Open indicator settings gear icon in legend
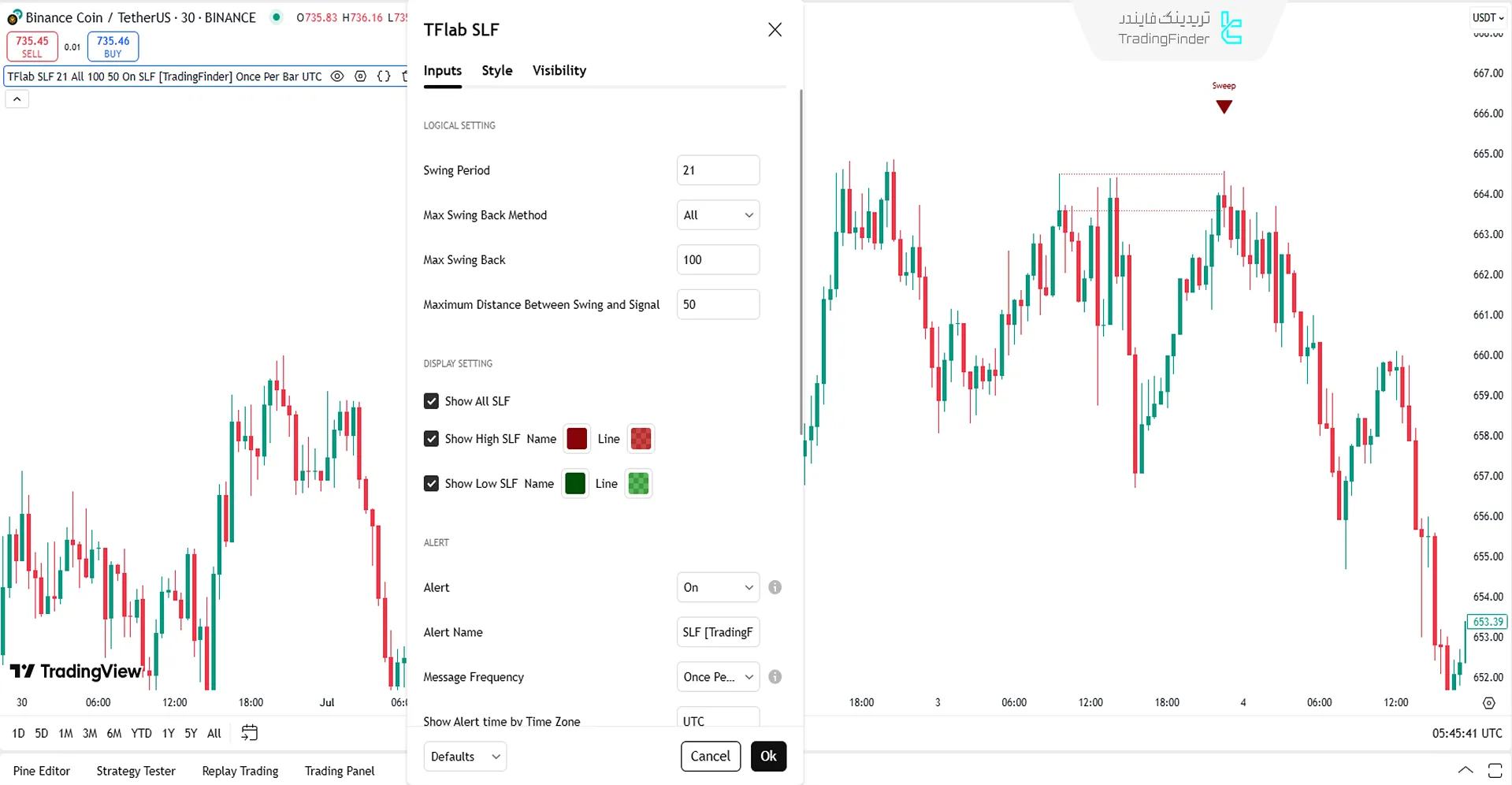The width and height of the screenshot is (1512, 785). (x=361, y=76)
